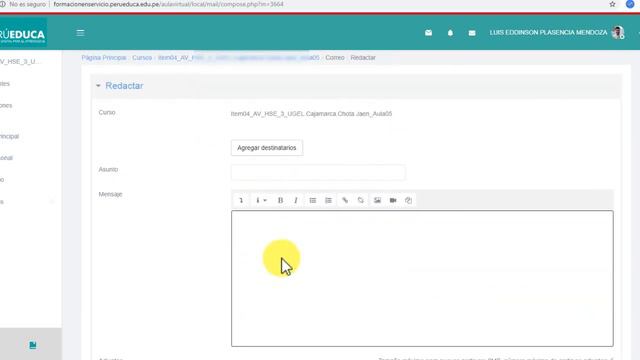The image size is (640, 360).
Task: Click Agregar destinatarios button
Action: [267, 148]
